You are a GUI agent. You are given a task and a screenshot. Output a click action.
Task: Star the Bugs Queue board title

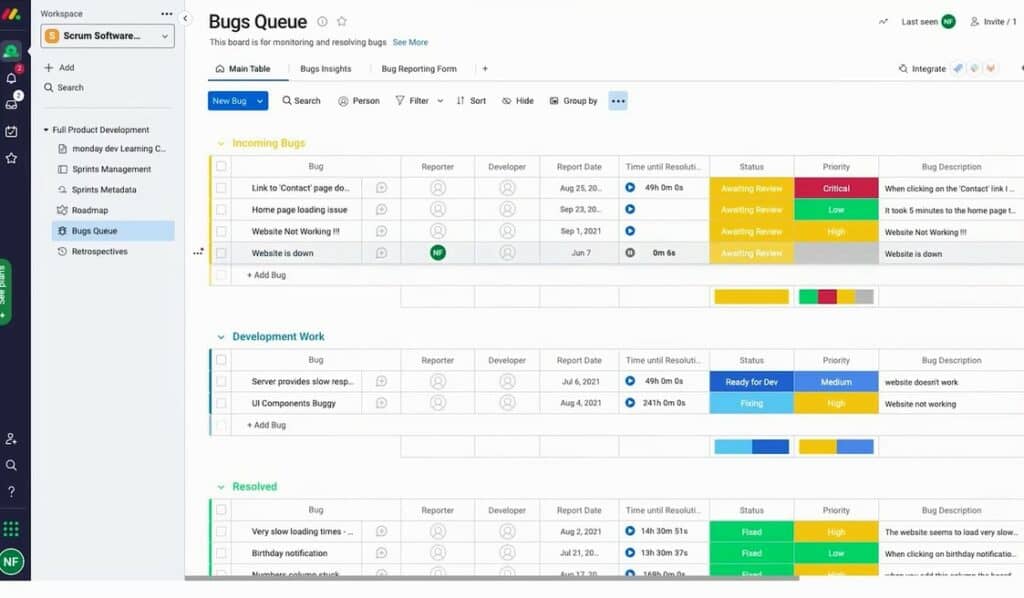click(x=342, y=22)
